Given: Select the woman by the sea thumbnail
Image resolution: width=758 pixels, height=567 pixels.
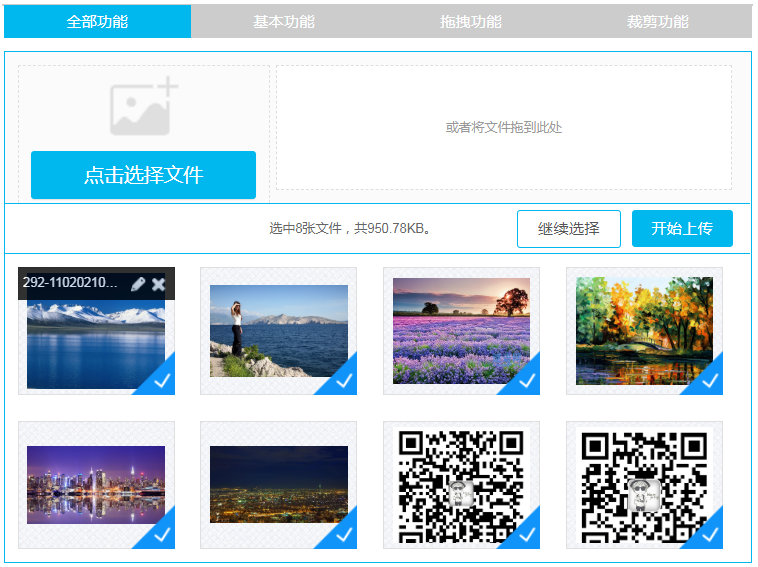Looking at the screenshot, I should click(278, 331).
